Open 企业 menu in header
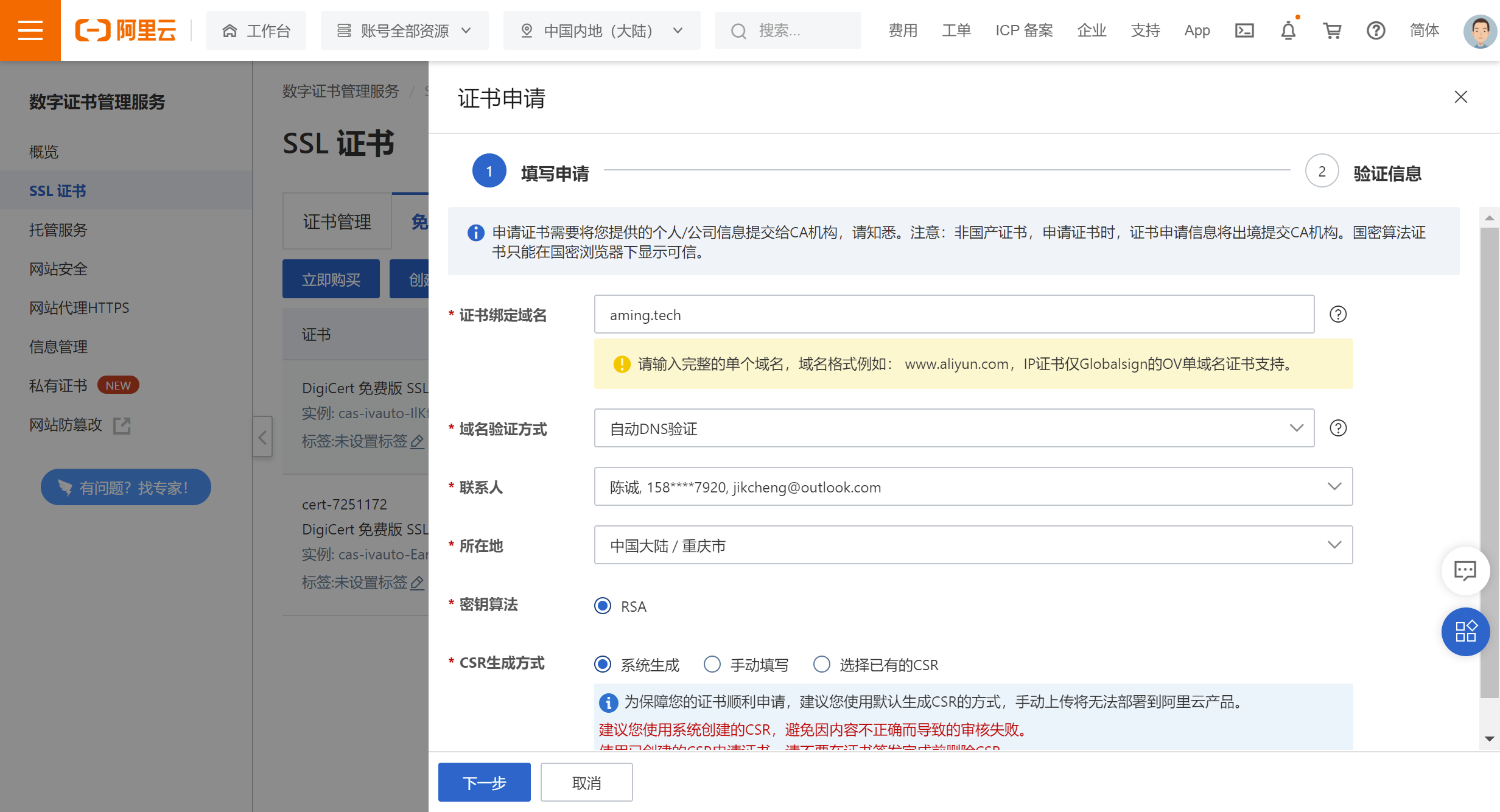The height and width of the screenshot is (812, 1500). click(1091, 30)
